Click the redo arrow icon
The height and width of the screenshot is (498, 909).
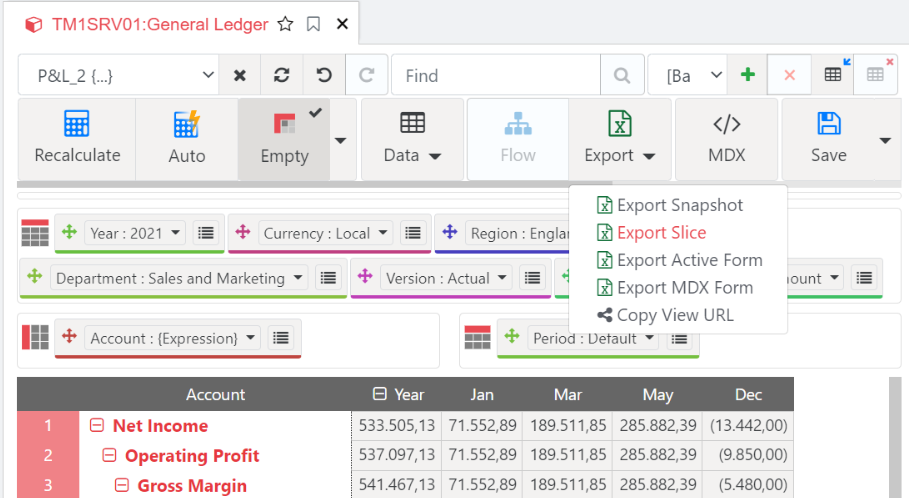point(366,75)
